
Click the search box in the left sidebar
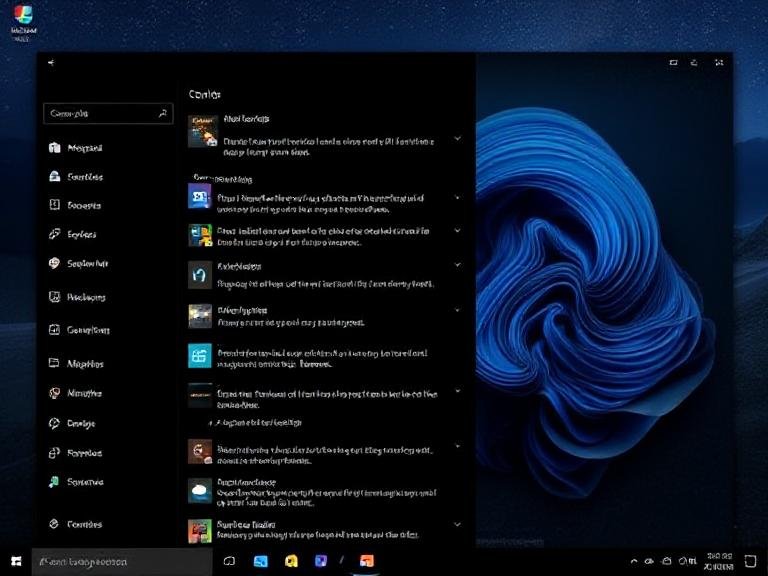coord(108,114)
